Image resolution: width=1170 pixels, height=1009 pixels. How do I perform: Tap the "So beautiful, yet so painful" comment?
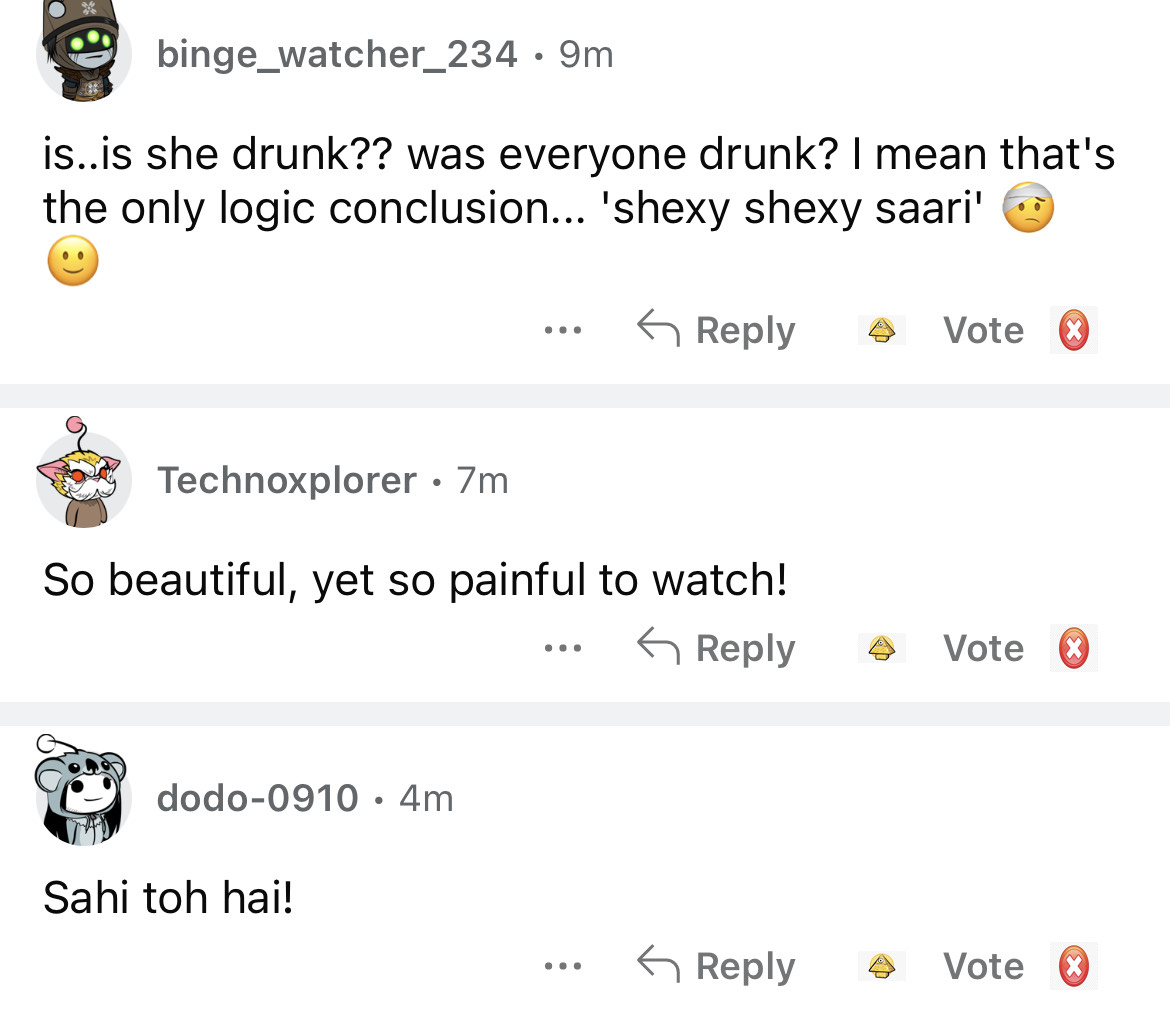414,580
